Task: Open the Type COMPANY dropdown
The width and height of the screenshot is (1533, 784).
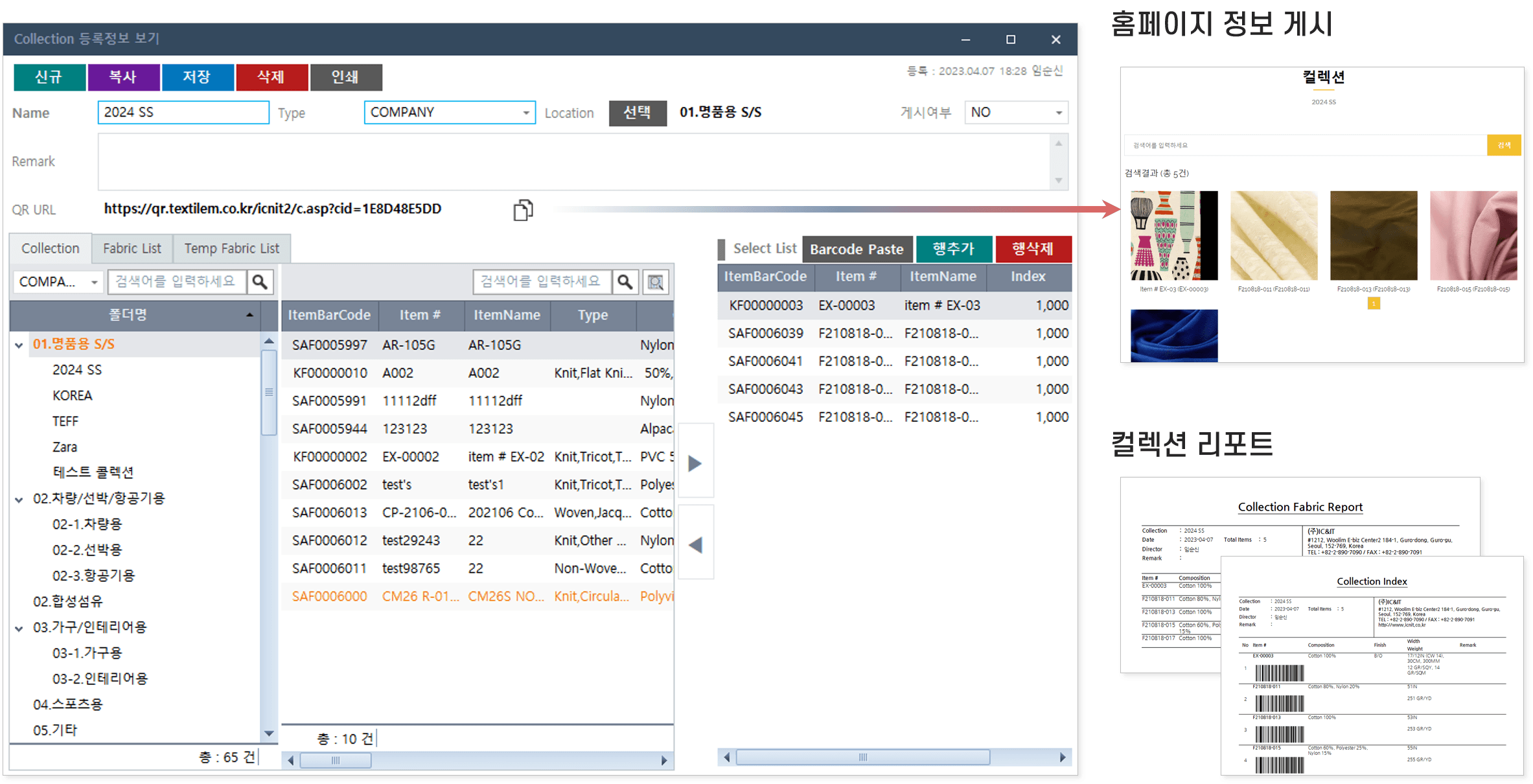Action: click(x=525, y=113)
